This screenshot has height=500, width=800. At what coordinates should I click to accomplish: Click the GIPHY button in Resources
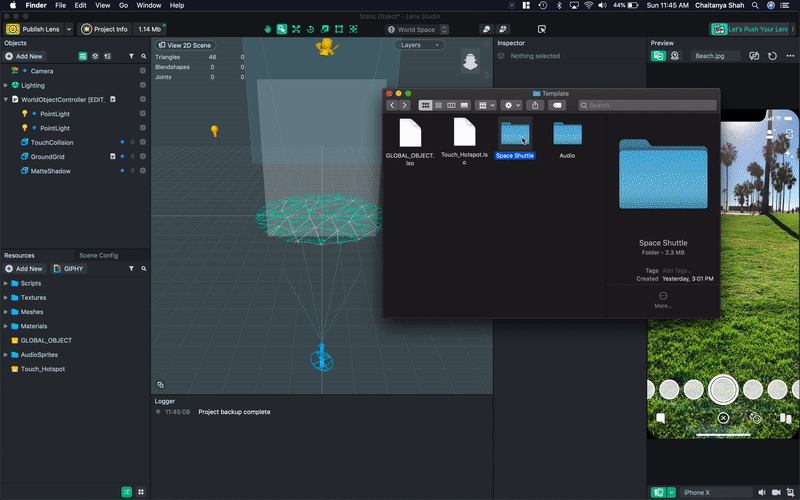click(x=69, y=269)
